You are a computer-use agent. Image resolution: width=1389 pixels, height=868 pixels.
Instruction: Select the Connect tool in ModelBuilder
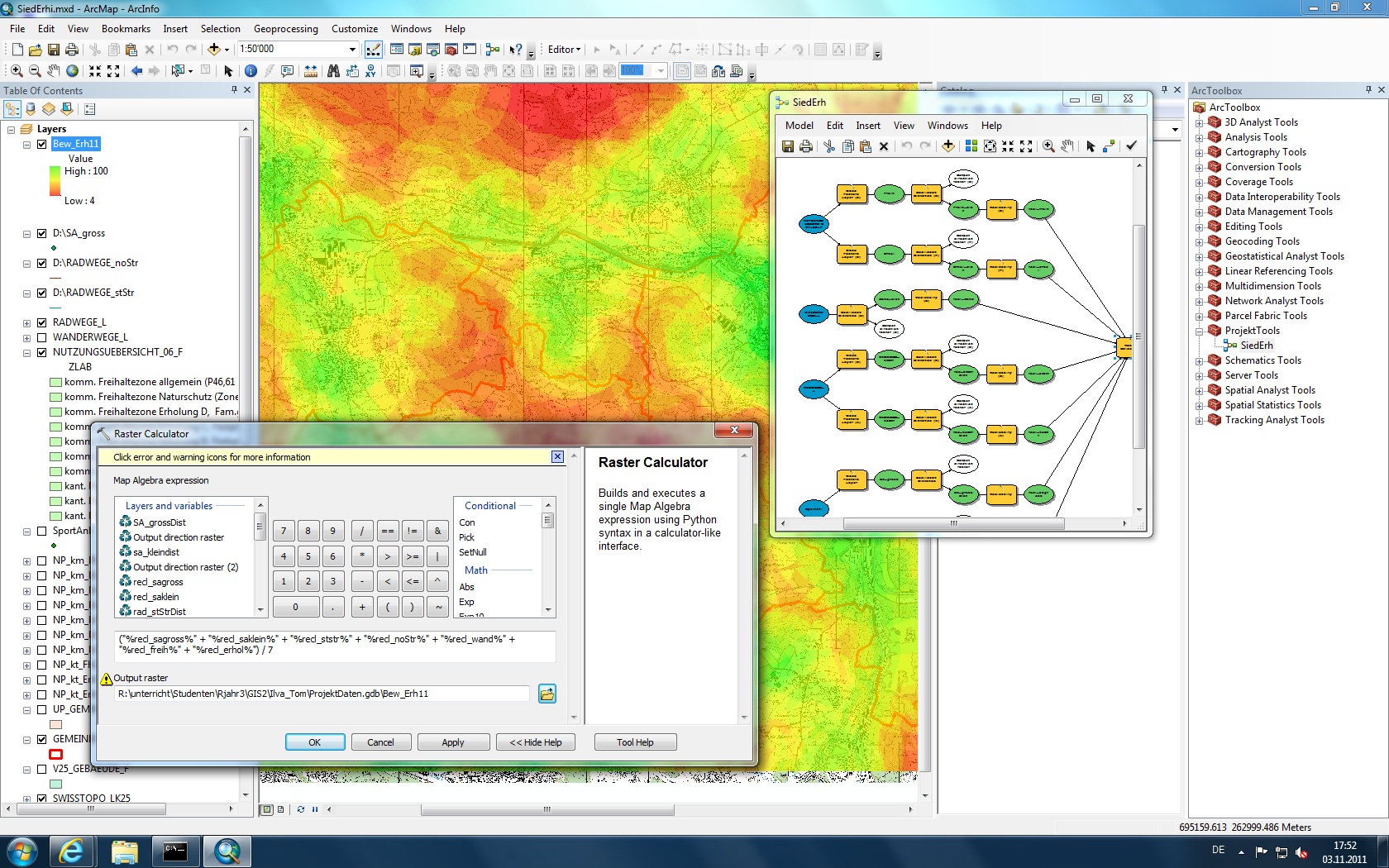(x=1109, y=146)
